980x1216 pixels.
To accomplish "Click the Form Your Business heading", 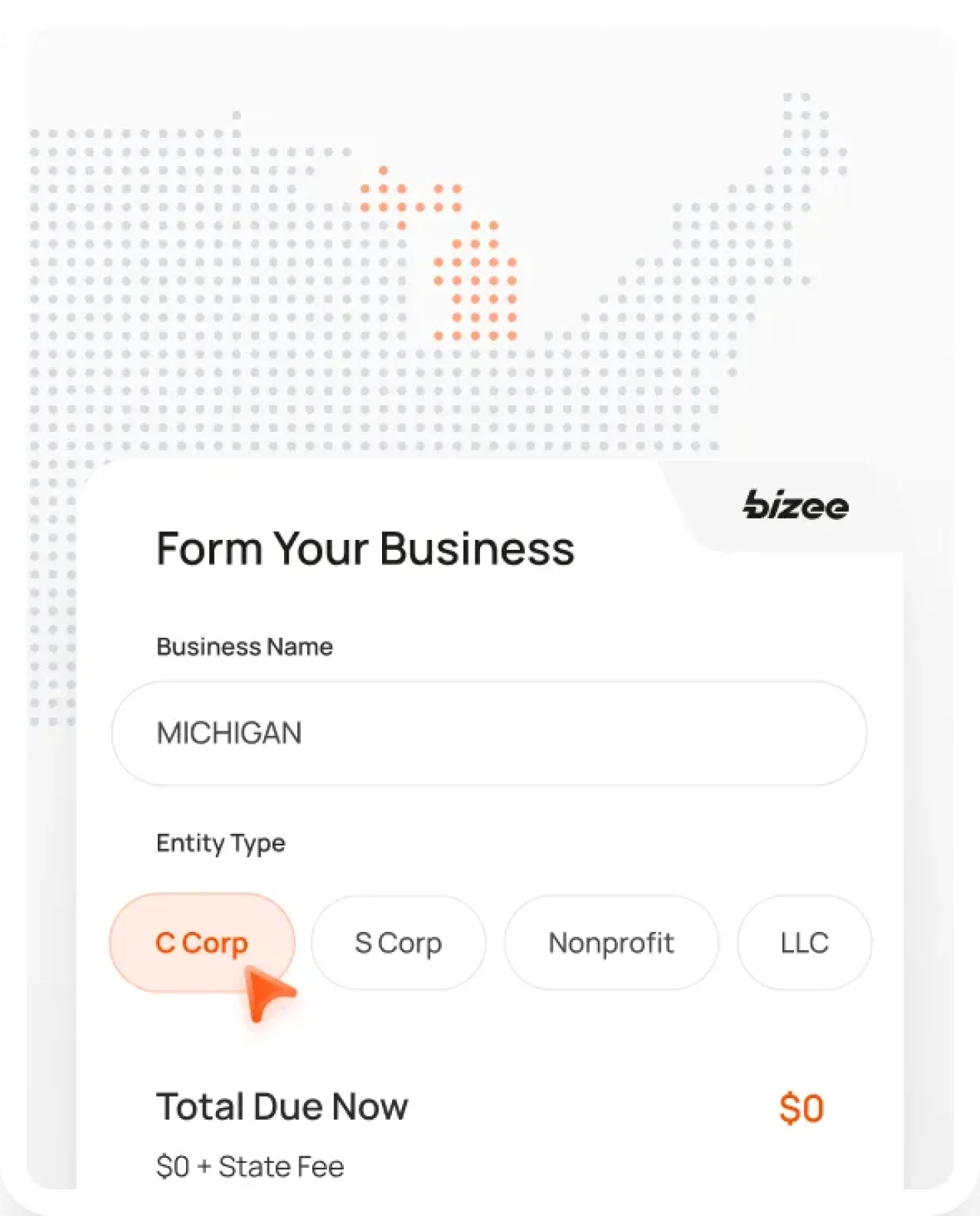I will coord(366,548).
